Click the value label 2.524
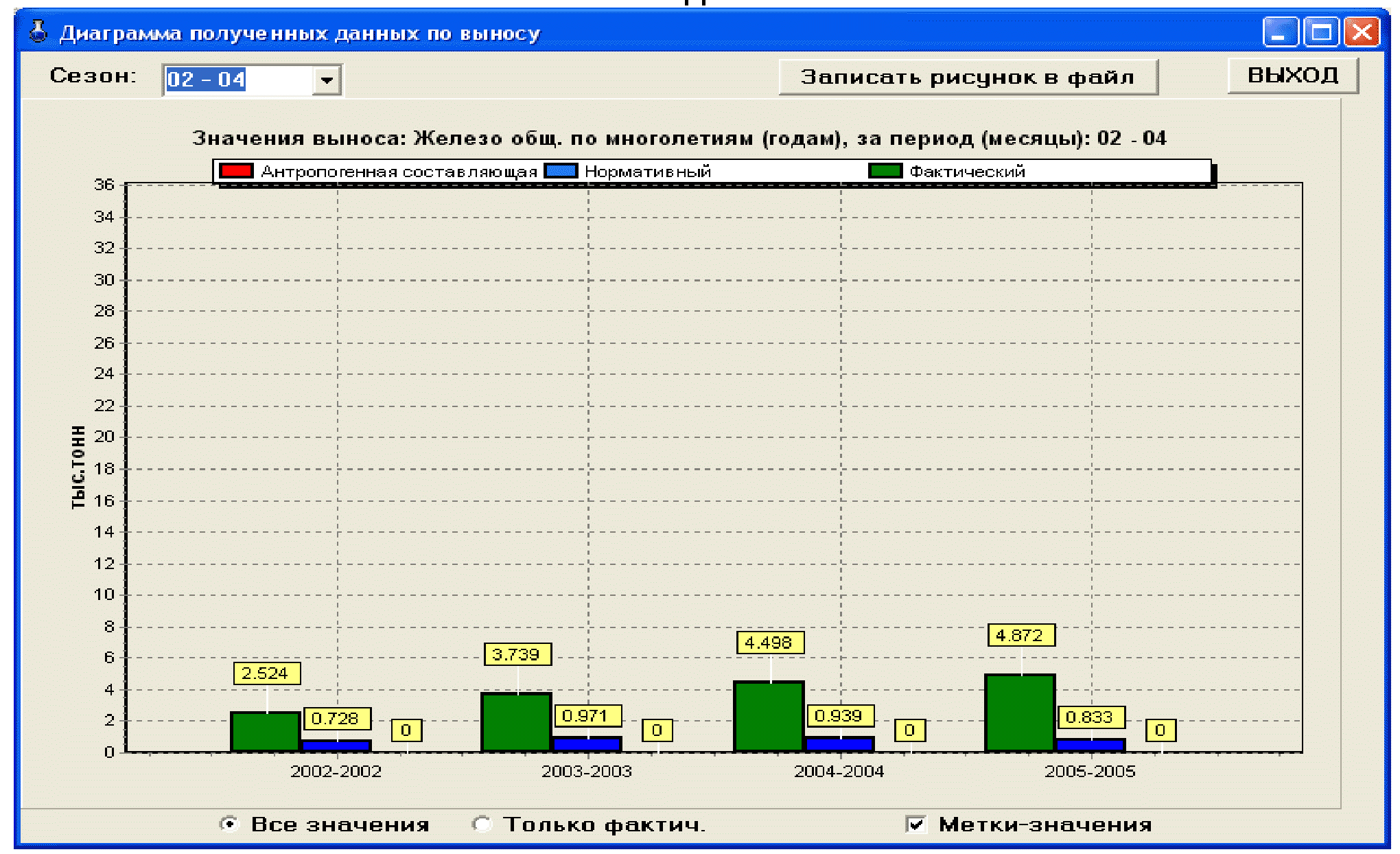The width and height of the screenshot is (1400, 854). tap(266, 673)
